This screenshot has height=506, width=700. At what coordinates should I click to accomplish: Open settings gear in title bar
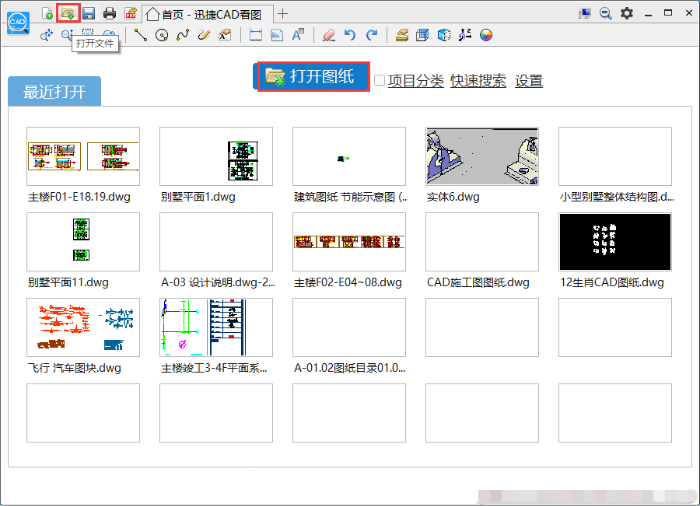(627, 13)
